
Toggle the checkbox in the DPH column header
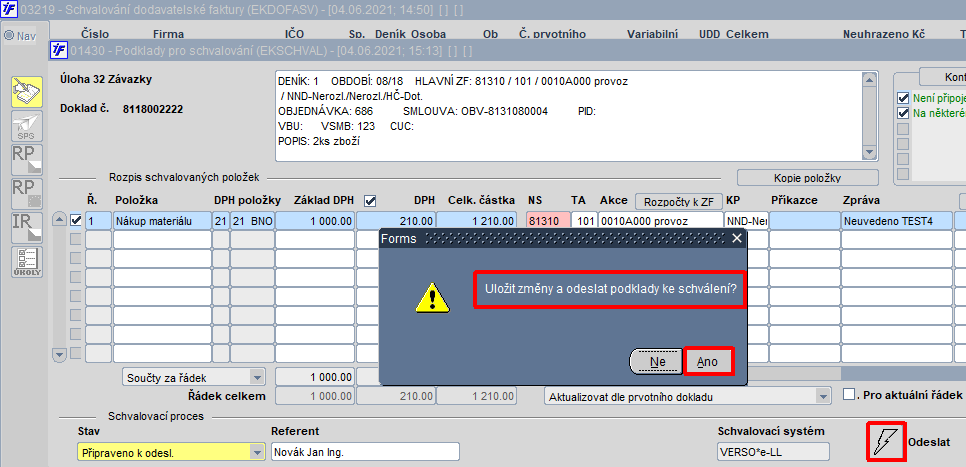click(370, 200)
